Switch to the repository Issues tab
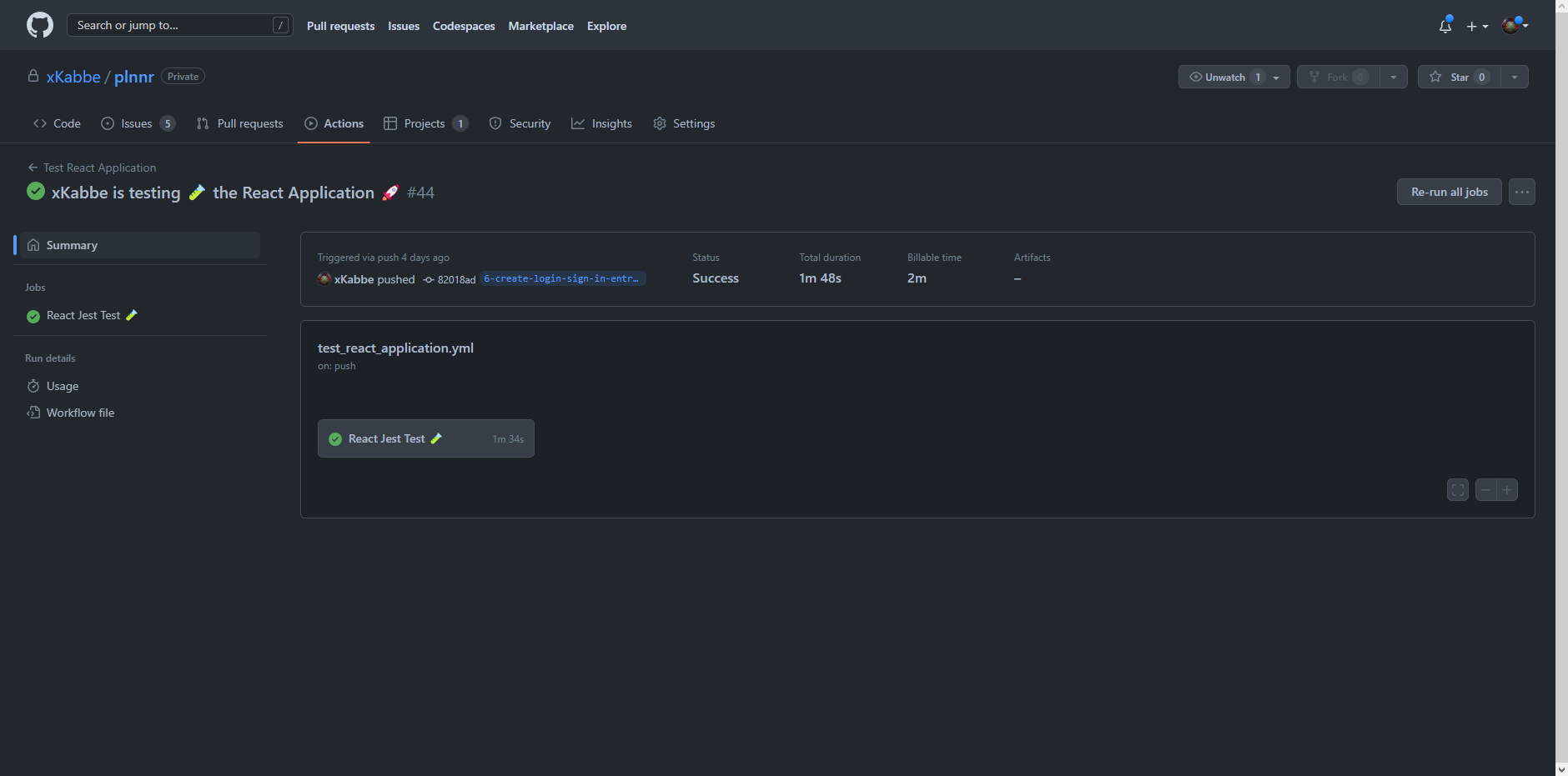The width and height of the screenshot is (1568, 776). point(138,123)
